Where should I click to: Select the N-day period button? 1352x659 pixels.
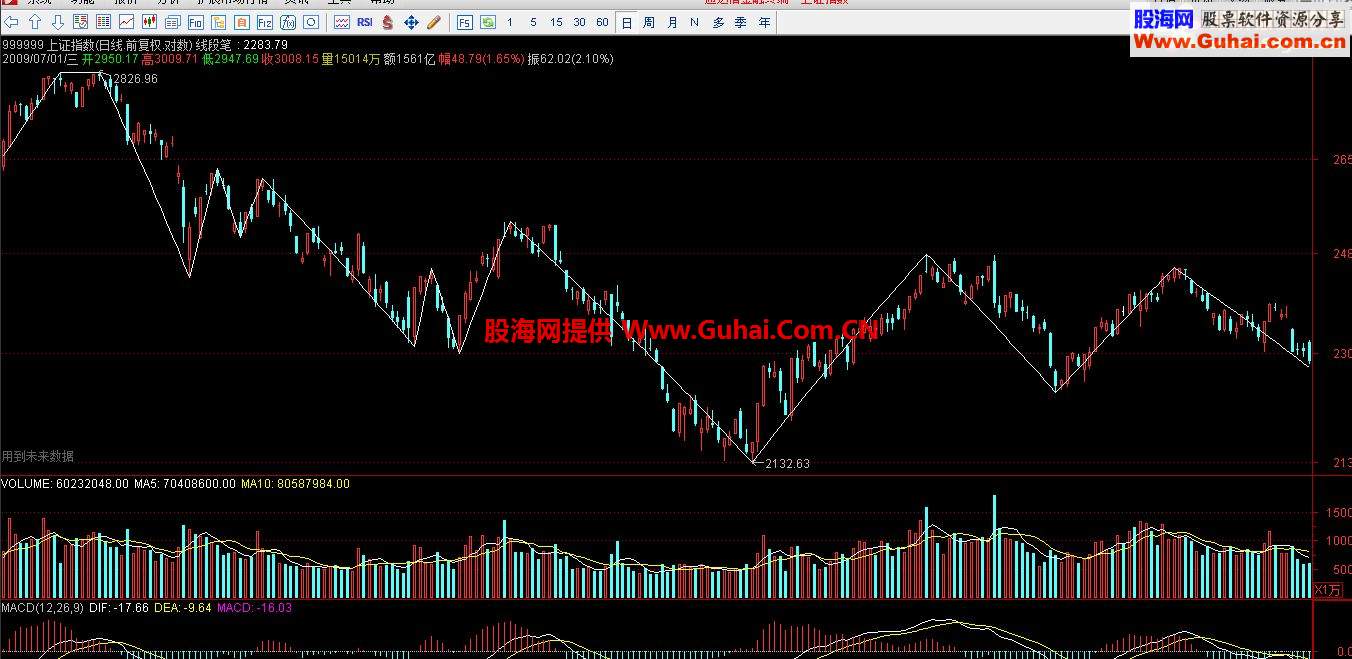pyautogui.click(x=694, y=22)
